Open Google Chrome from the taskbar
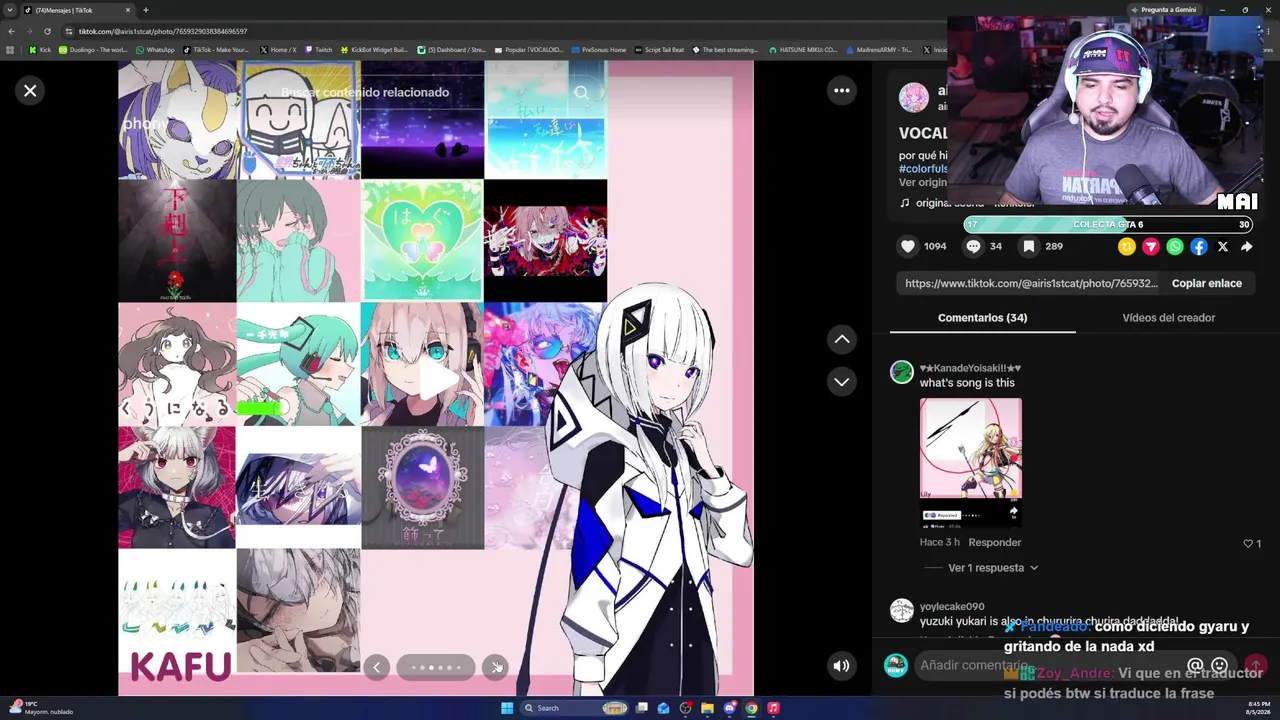 pos(751,708)
